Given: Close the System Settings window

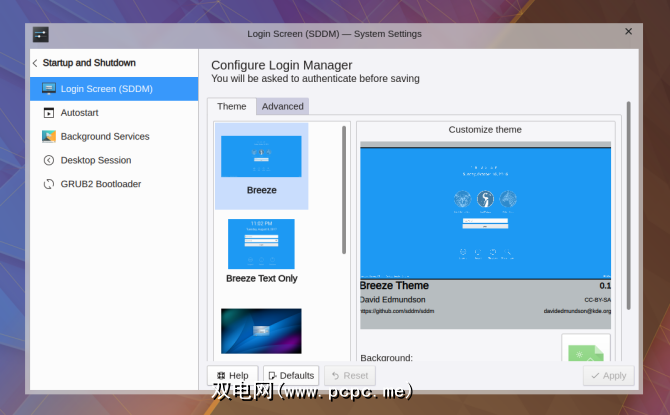Looking at the screenshot, I should (x=629, y=32).
